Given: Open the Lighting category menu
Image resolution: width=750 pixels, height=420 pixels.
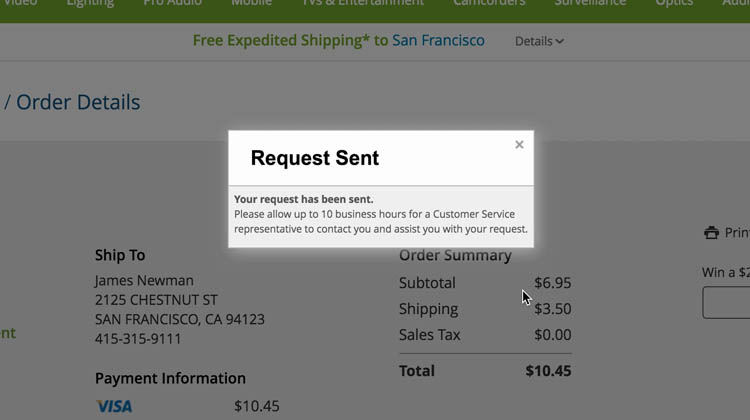Looking at the screenshot, I should tap(90, 3).
